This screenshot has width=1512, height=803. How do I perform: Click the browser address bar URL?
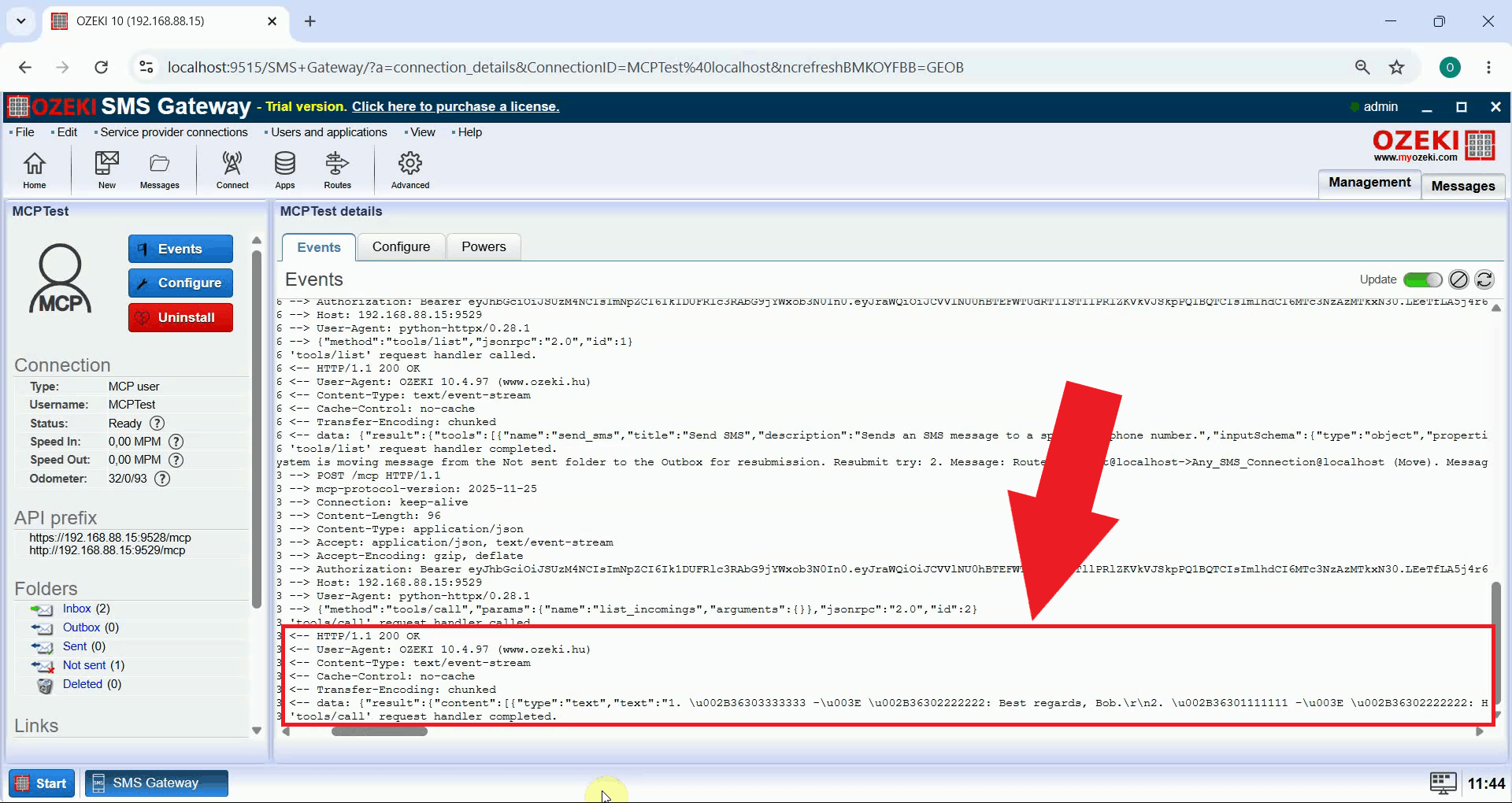[x=565, y=67]
